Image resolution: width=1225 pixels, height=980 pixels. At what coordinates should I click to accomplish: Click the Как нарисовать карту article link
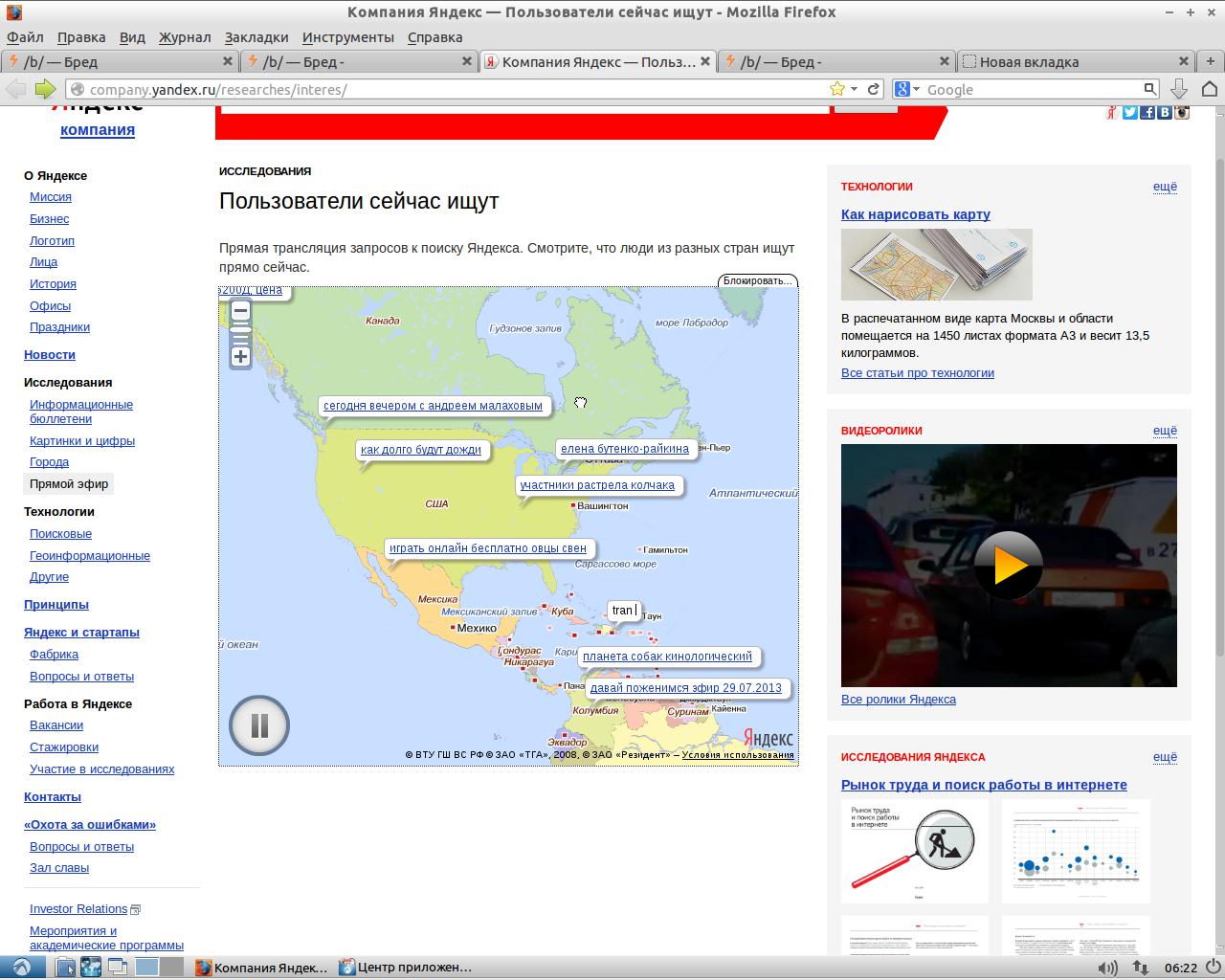[916, 214]
